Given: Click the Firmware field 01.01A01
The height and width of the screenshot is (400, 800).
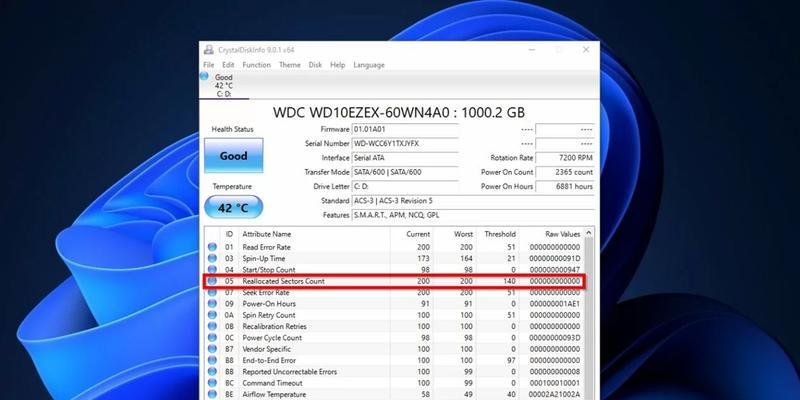Looking at the screenshot, I should click(x=405, y=130).
